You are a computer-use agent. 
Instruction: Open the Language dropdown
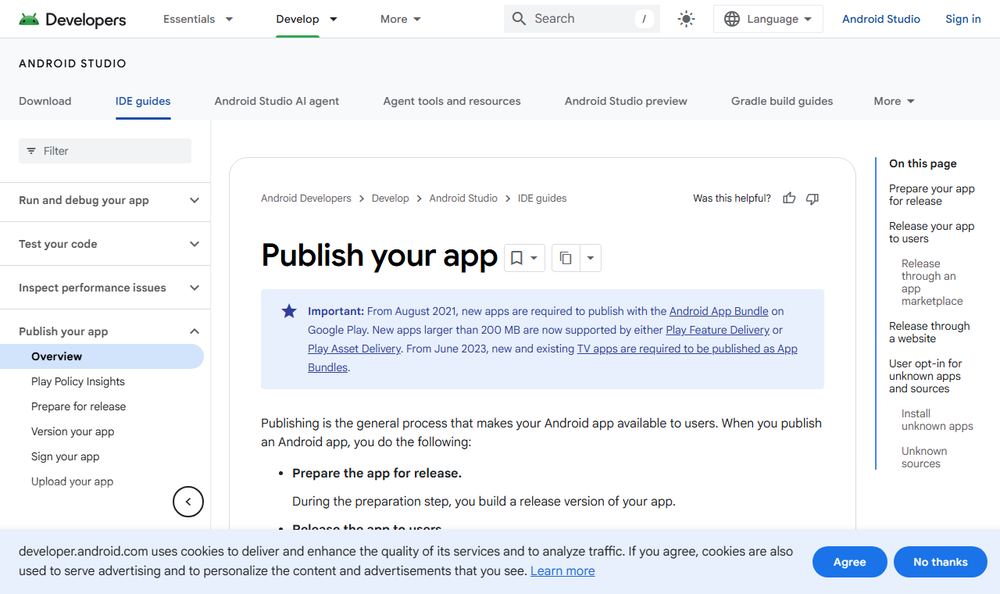click(x=768, y=19)
